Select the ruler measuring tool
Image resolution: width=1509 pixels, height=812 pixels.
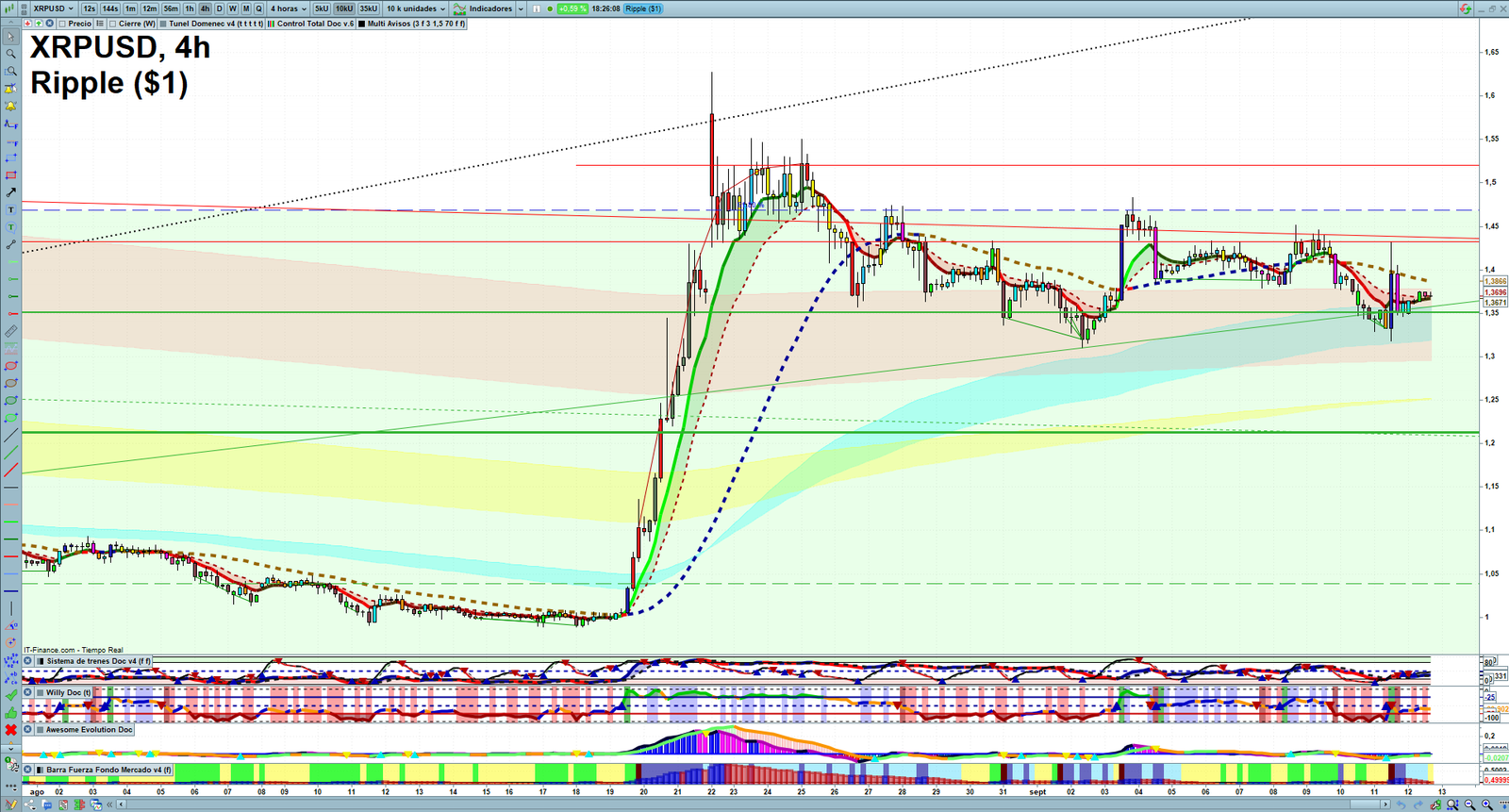point(11,331)
